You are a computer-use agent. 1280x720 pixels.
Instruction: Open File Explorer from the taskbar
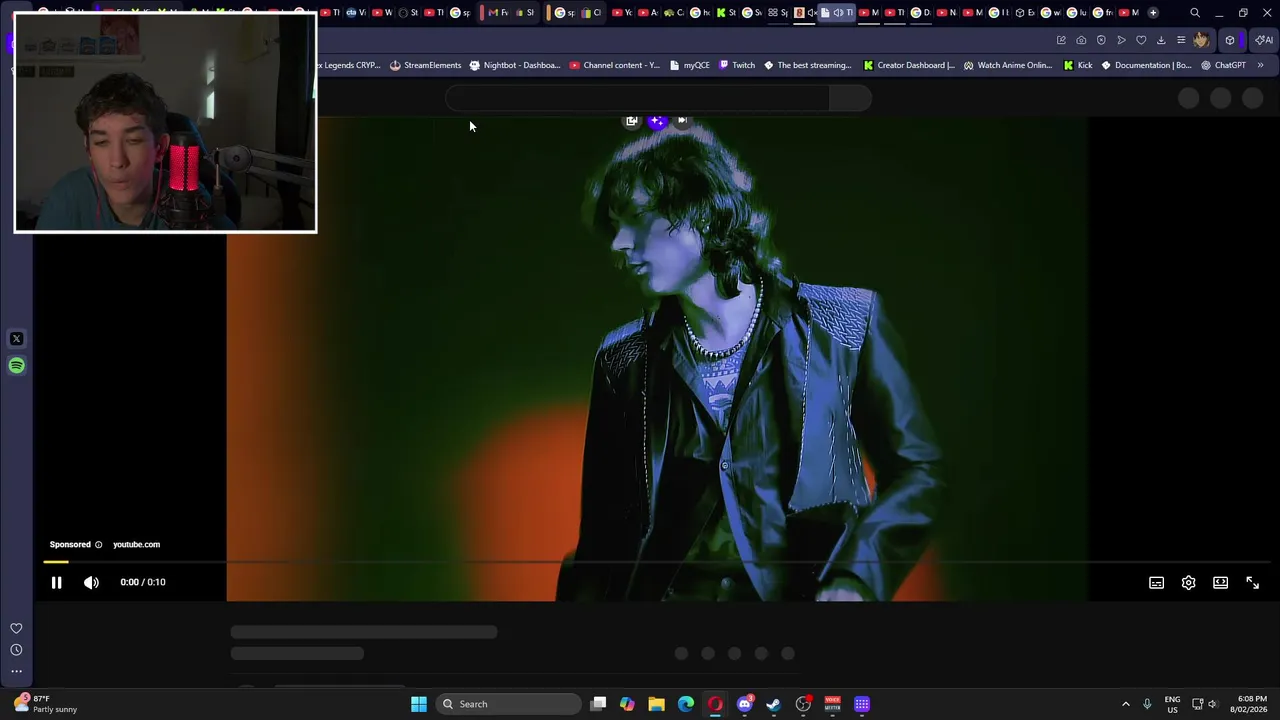[656, 704]
